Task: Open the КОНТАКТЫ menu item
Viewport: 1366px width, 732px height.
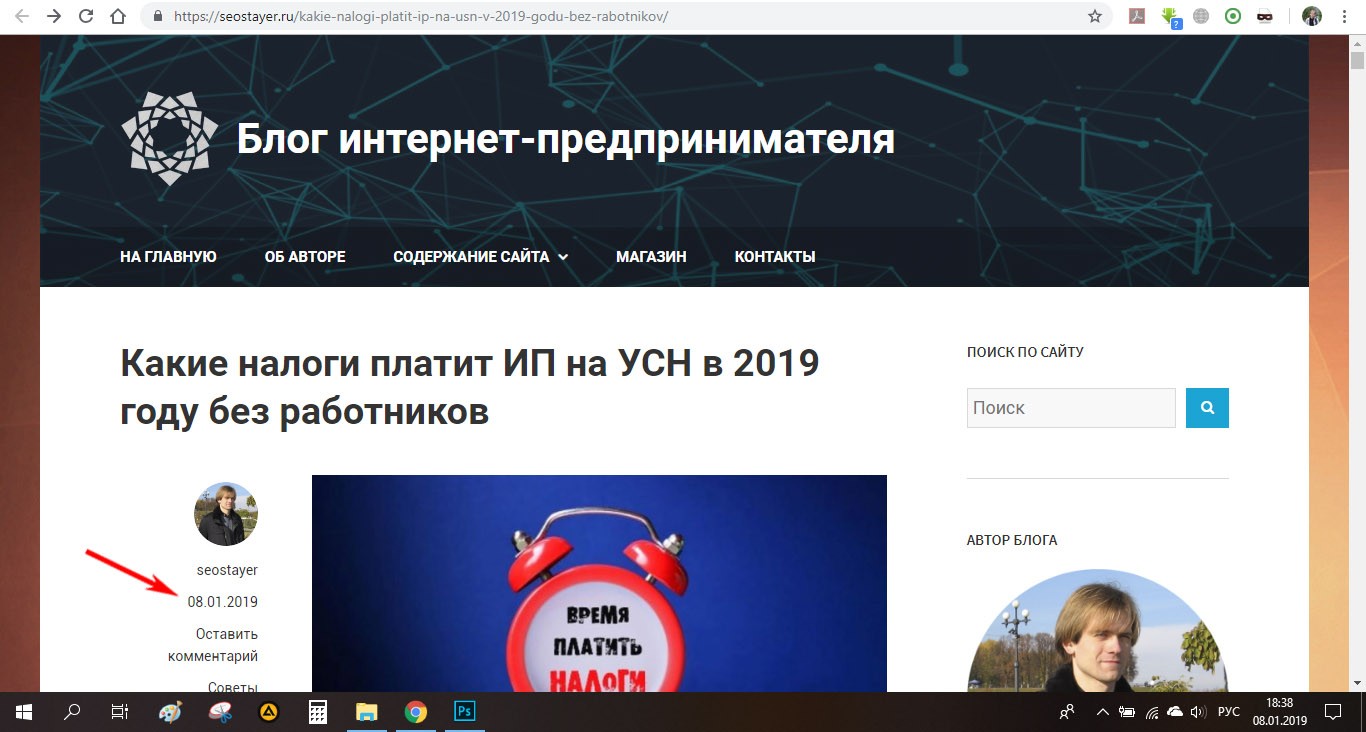Action: tap(775, 257)
